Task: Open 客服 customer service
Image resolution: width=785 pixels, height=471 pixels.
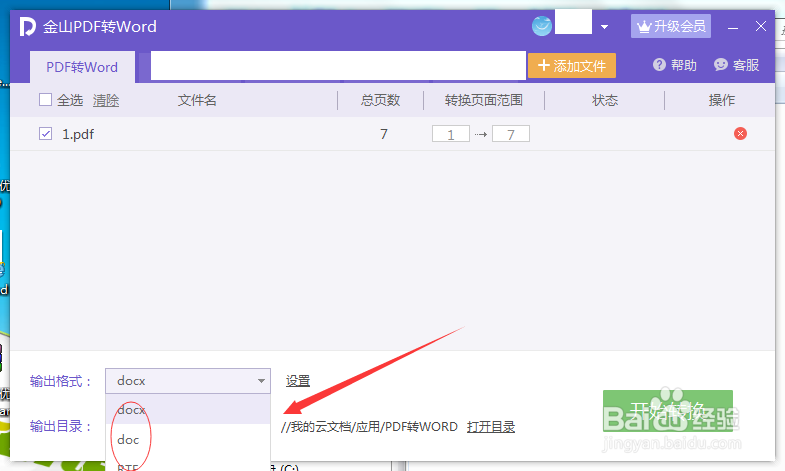Action: pyautogui.click(x=737, y=65)
